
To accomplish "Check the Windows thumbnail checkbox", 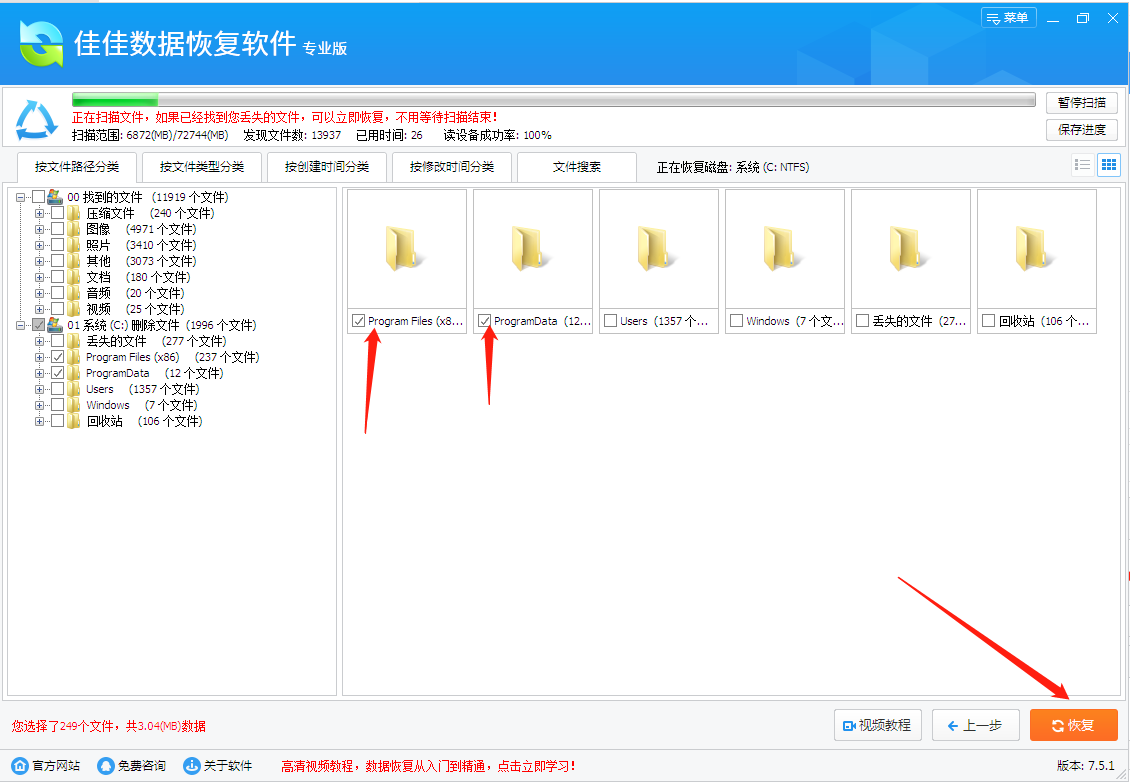I will click(x=737, y=321).
